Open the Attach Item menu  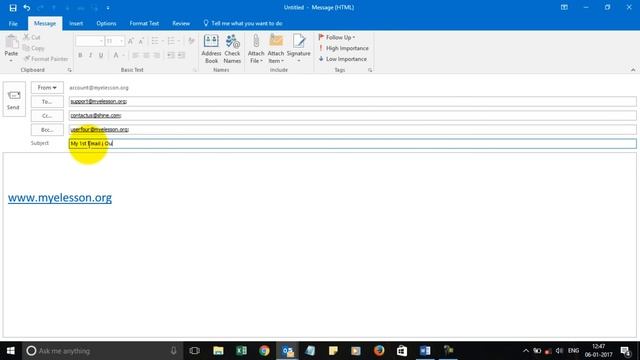(276, 49)
